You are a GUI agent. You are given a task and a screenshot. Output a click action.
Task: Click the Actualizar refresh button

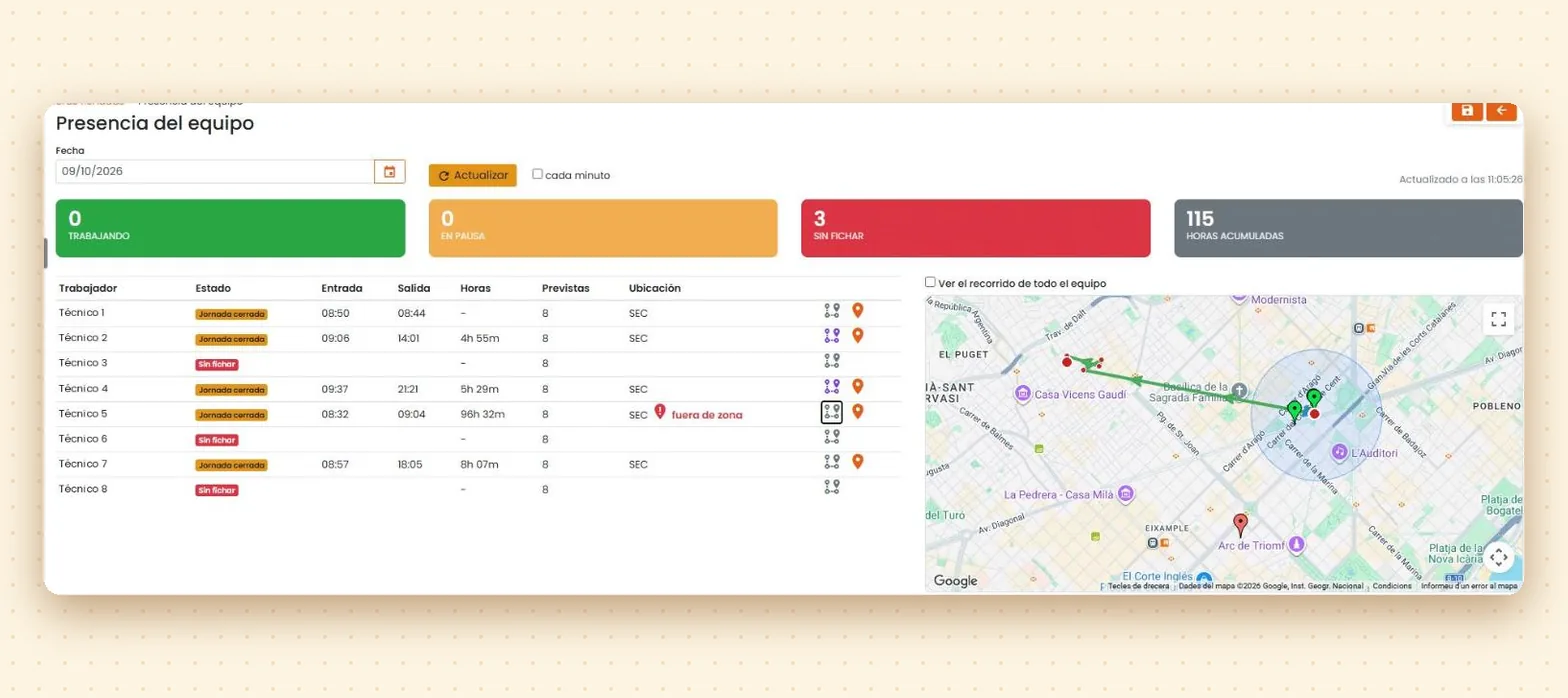click(x=473, y=175)
